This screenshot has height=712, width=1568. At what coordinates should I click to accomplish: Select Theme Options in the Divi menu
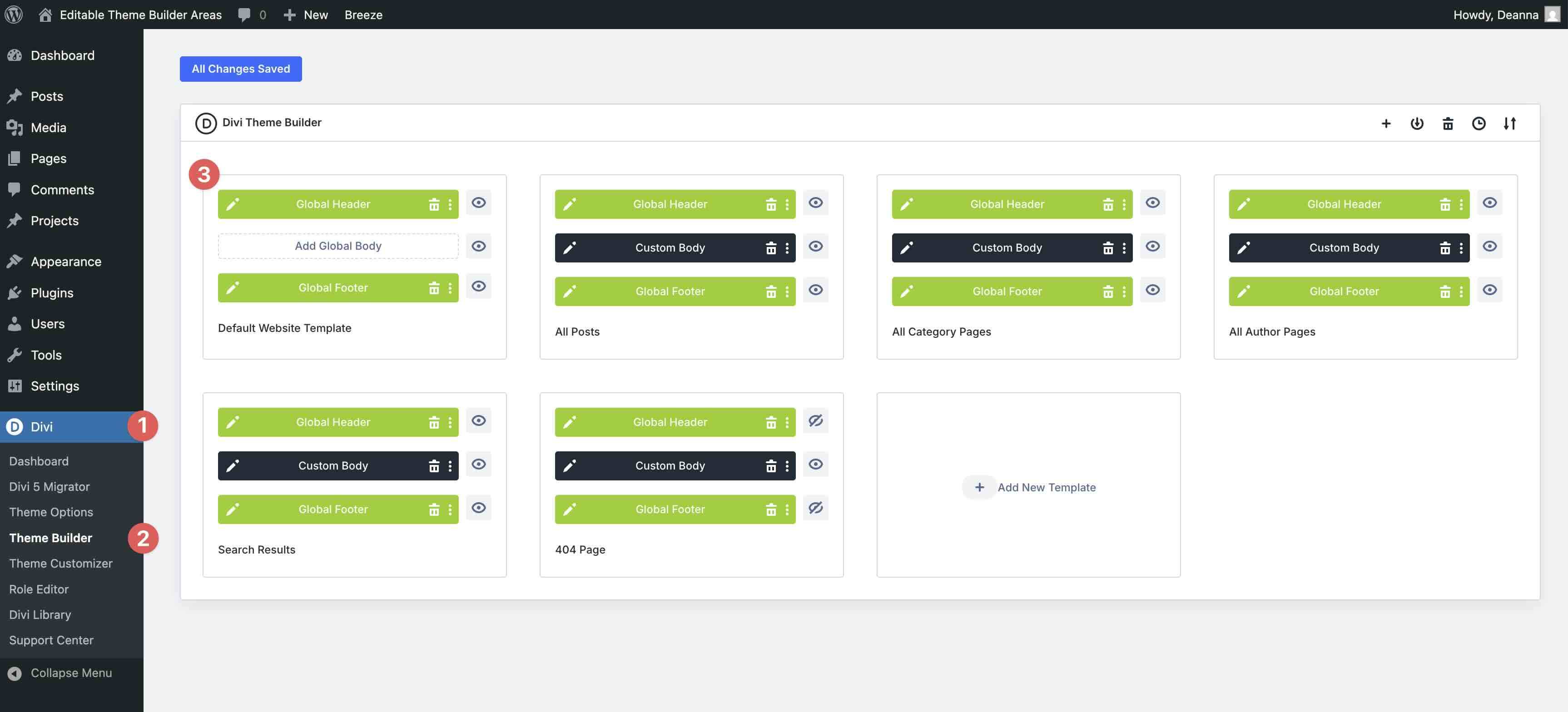(x=51, y=512)
